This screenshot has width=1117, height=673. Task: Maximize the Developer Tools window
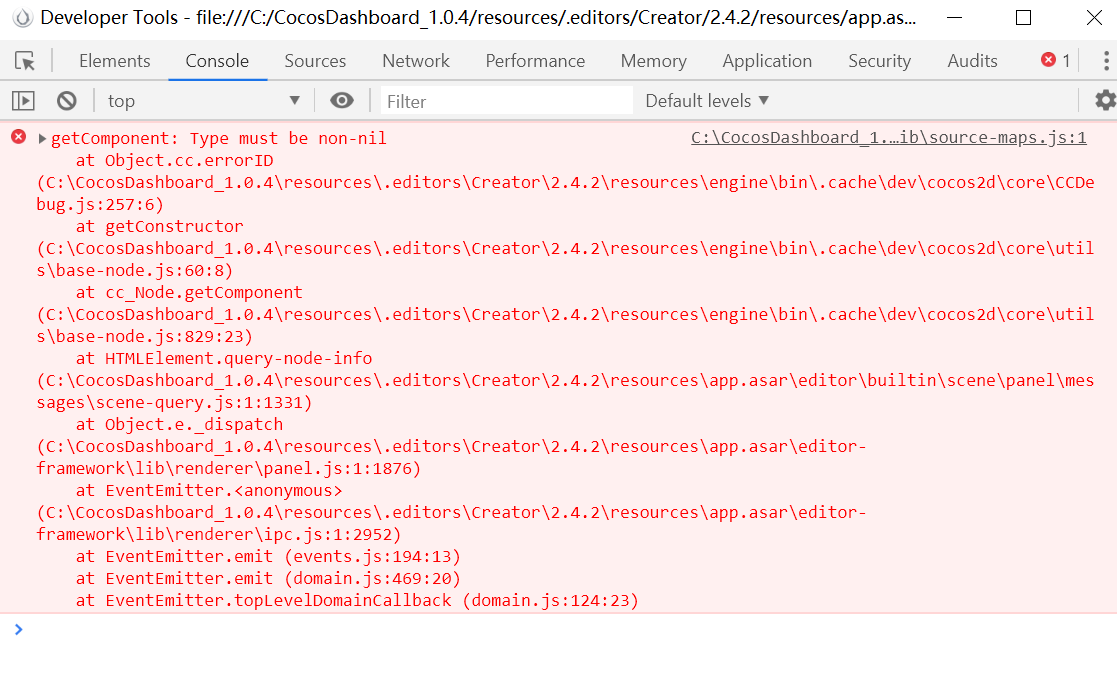(x=1023, y=18)
